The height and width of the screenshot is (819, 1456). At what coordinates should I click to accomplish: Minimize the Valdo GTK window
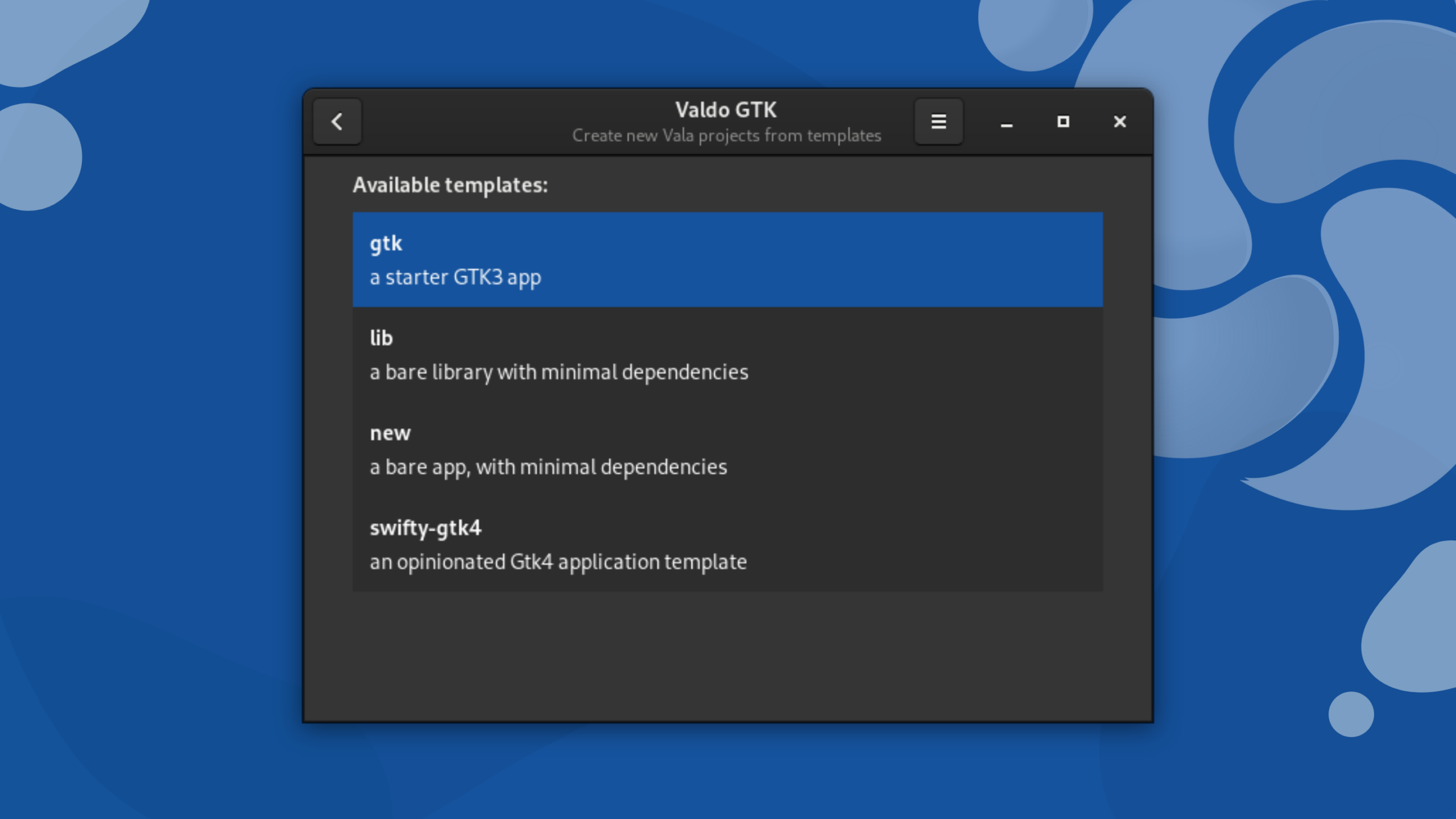1006,121
